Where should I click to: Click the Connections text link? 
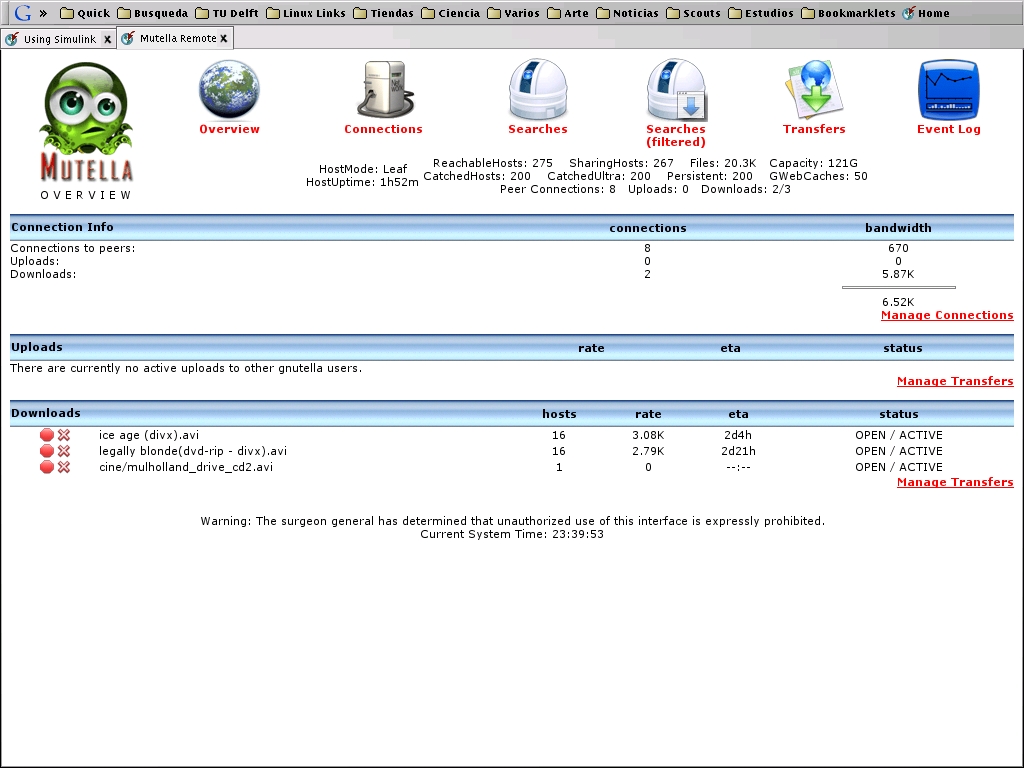click(x=383, y=129)
